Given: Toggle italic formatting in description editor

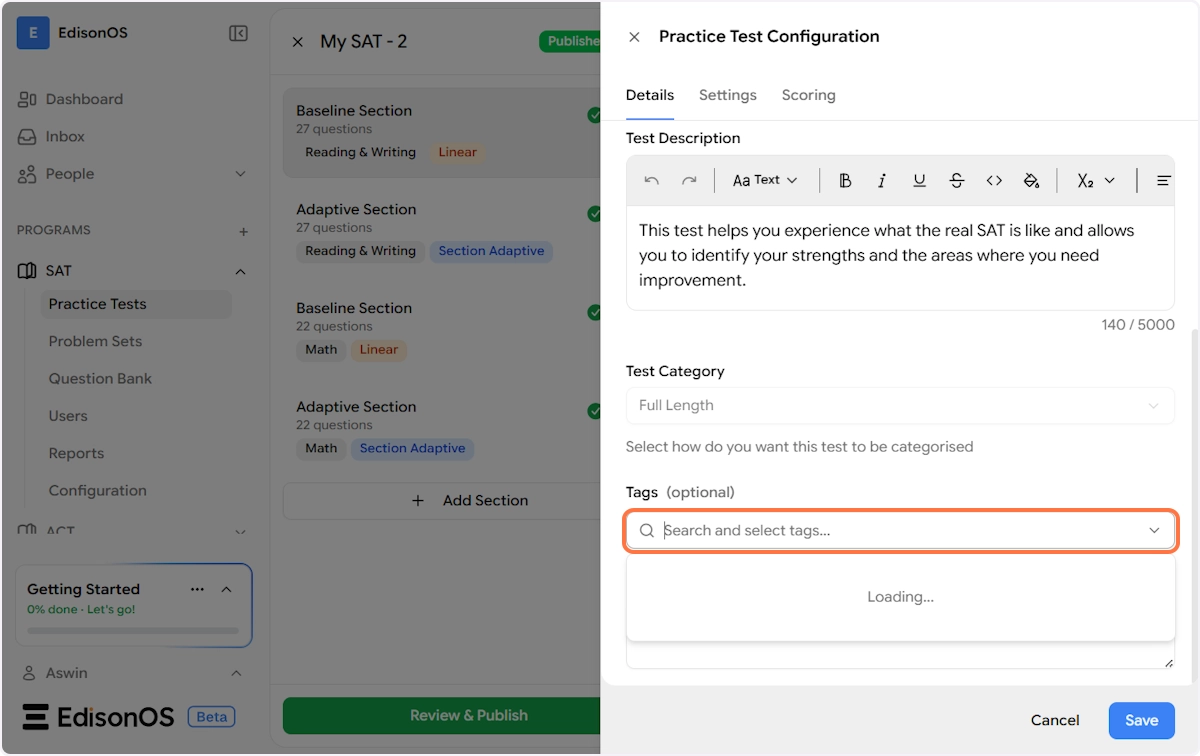Looking at the screenshot, I should point(882,181).
